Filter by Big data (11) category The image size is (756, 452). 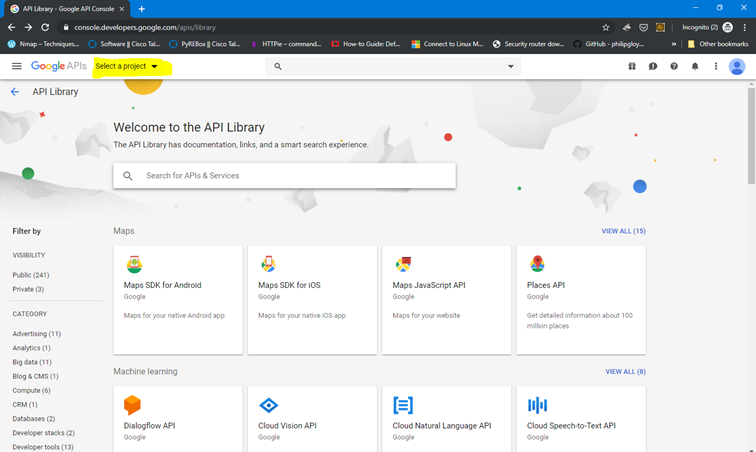coord(32,362)
